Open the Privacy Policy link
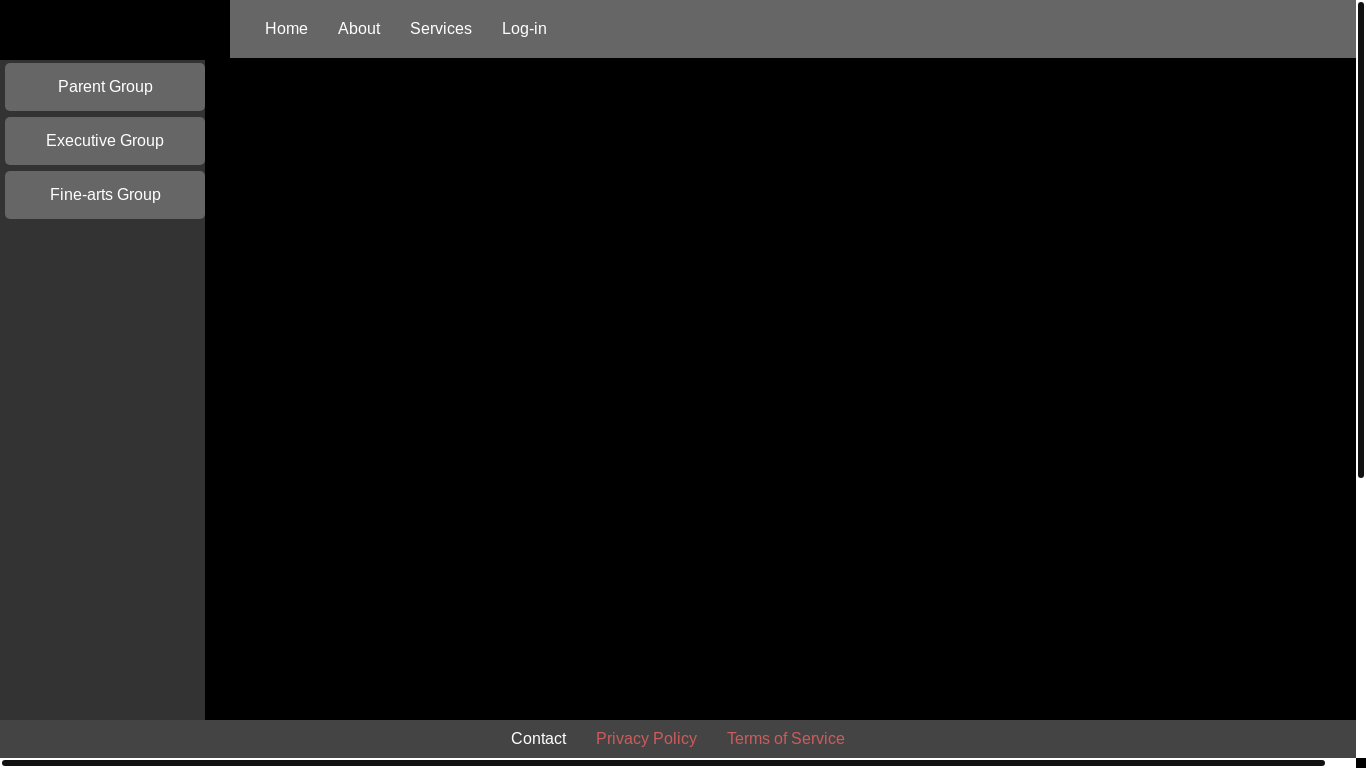This screenshot has height=768, width=1366. 646,739
